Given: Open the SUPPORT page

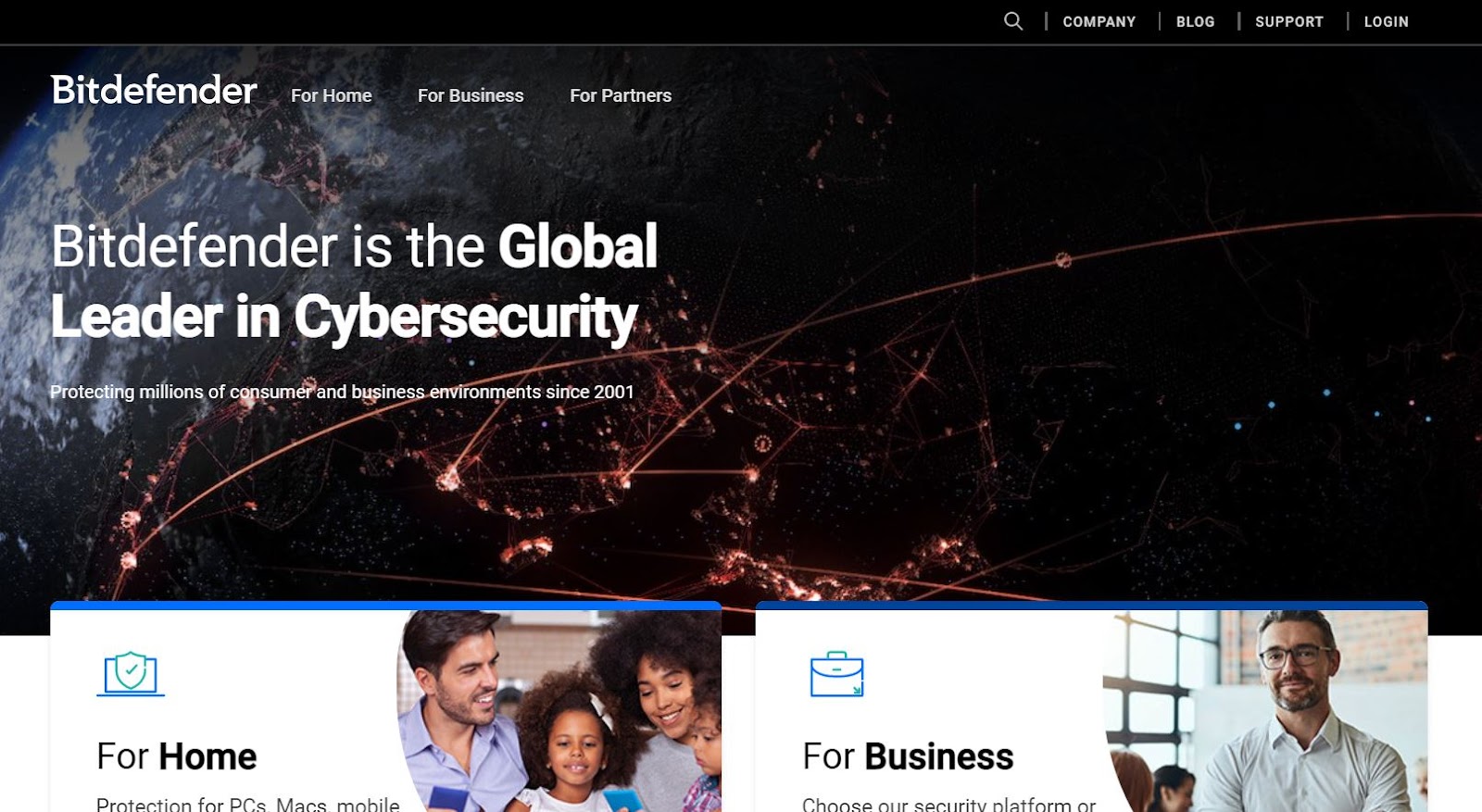Looking at the screenshot, I should (1288, 21).
